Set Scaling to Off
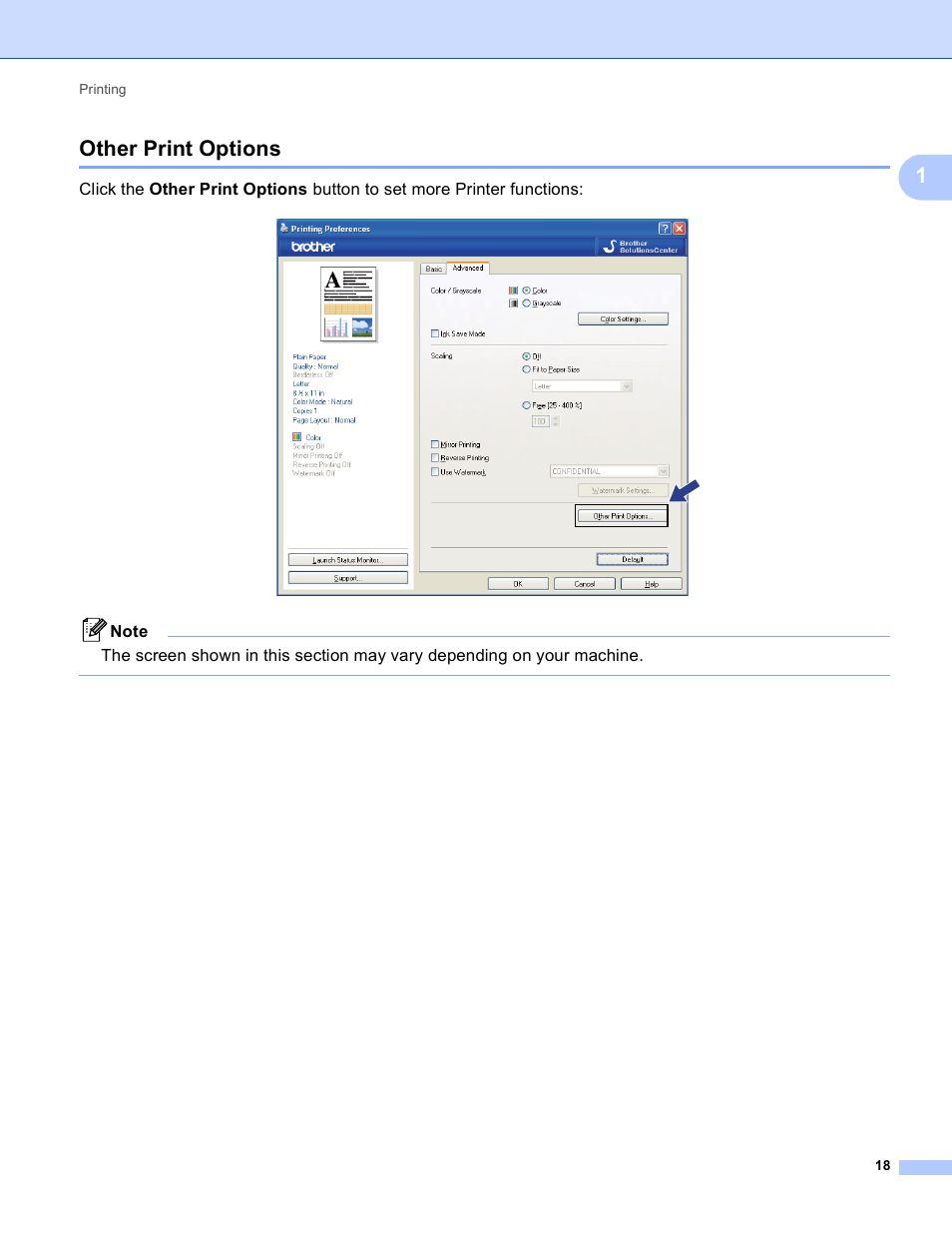Viewport: 952px width, 1233px height. coord(526,356)
